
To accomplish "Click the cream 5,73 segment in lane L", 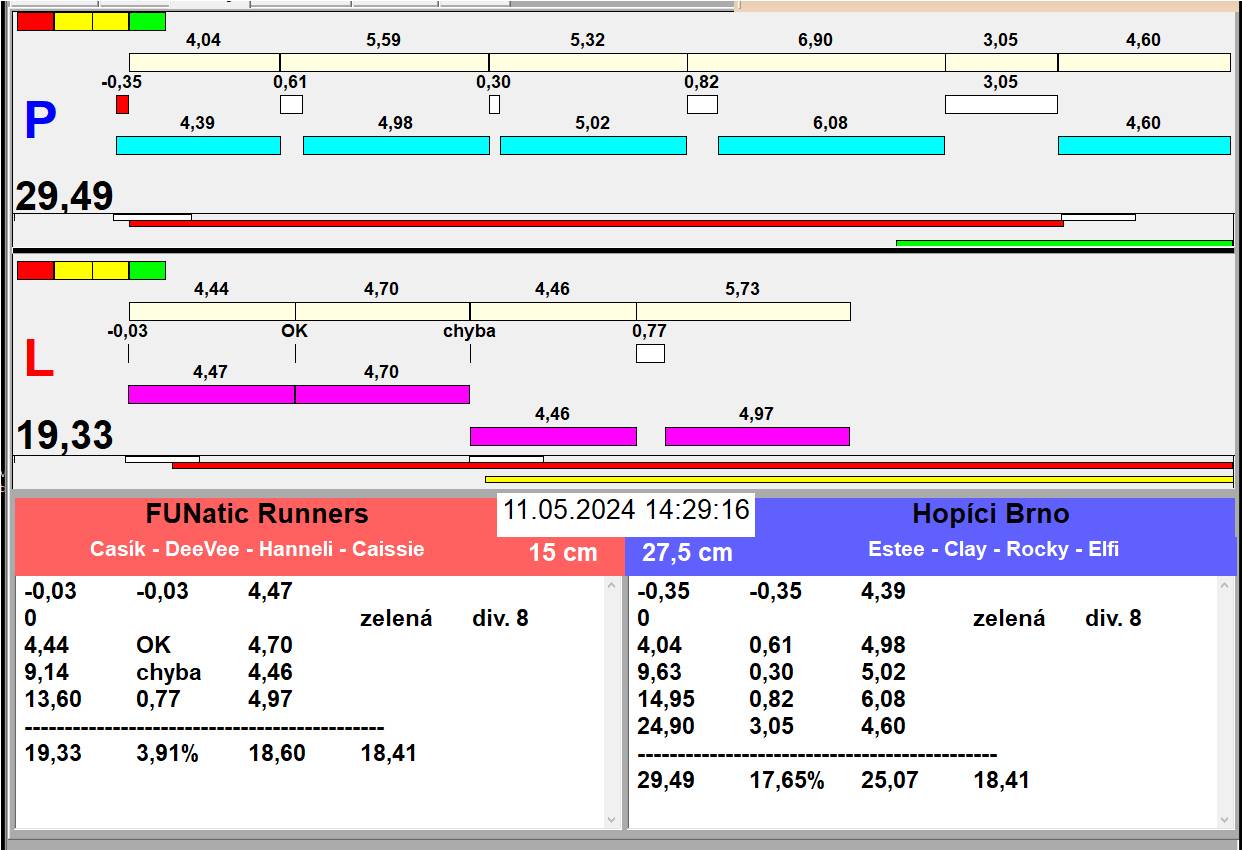I will pos(743,311).
